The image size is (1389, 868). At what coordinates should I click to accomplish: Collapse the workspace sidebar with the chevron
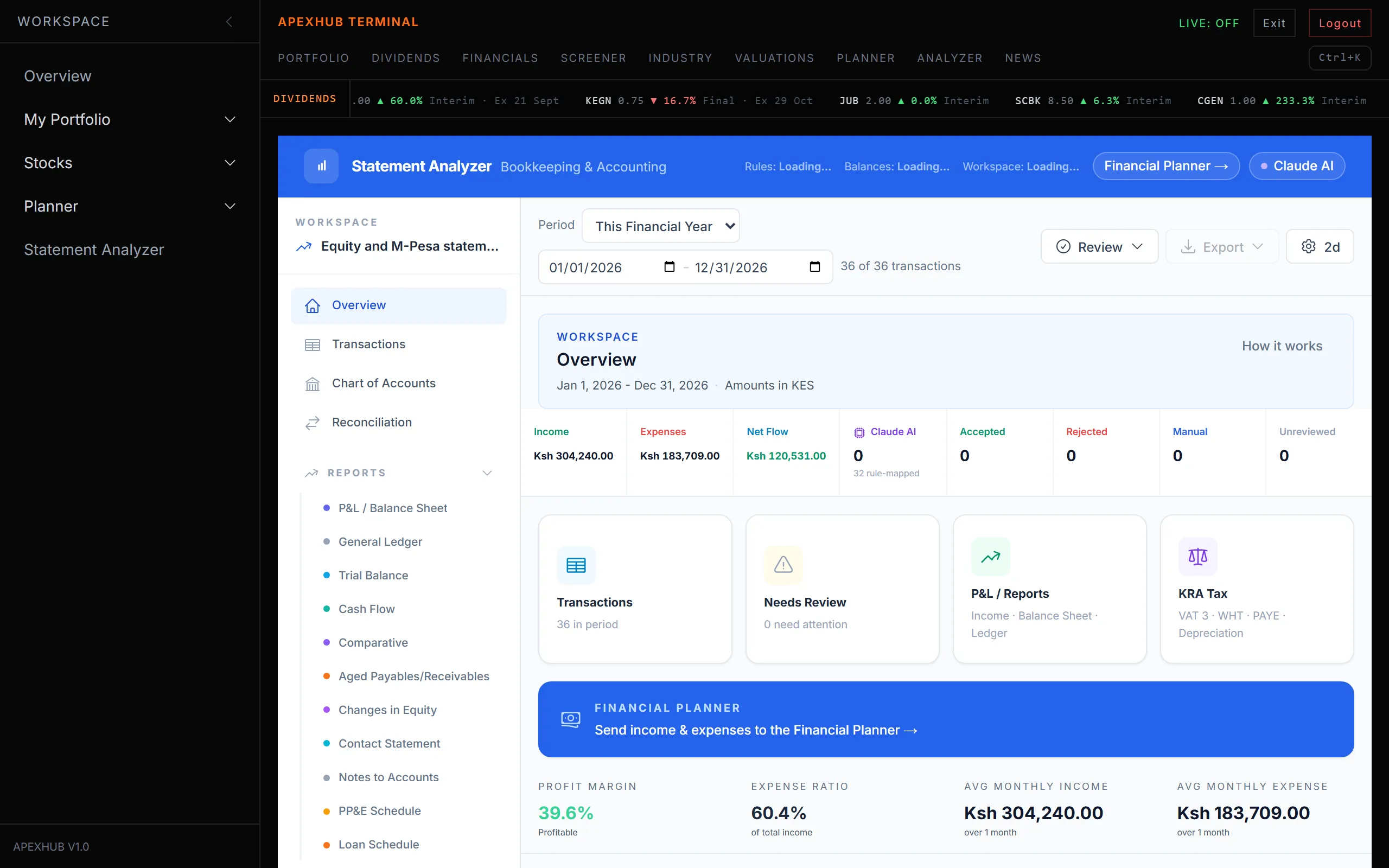229,22
